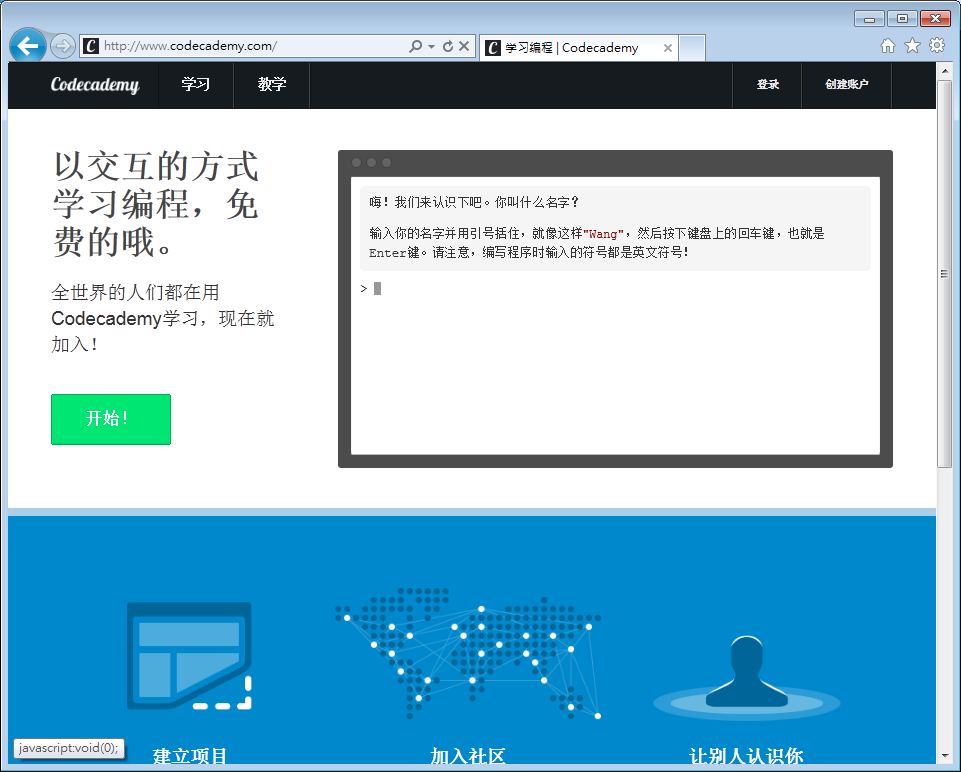Image resolution: width=961 pixels, height=772 pixels.
Task: Open the browser home page icon
Action: click(x=888, y=46)
